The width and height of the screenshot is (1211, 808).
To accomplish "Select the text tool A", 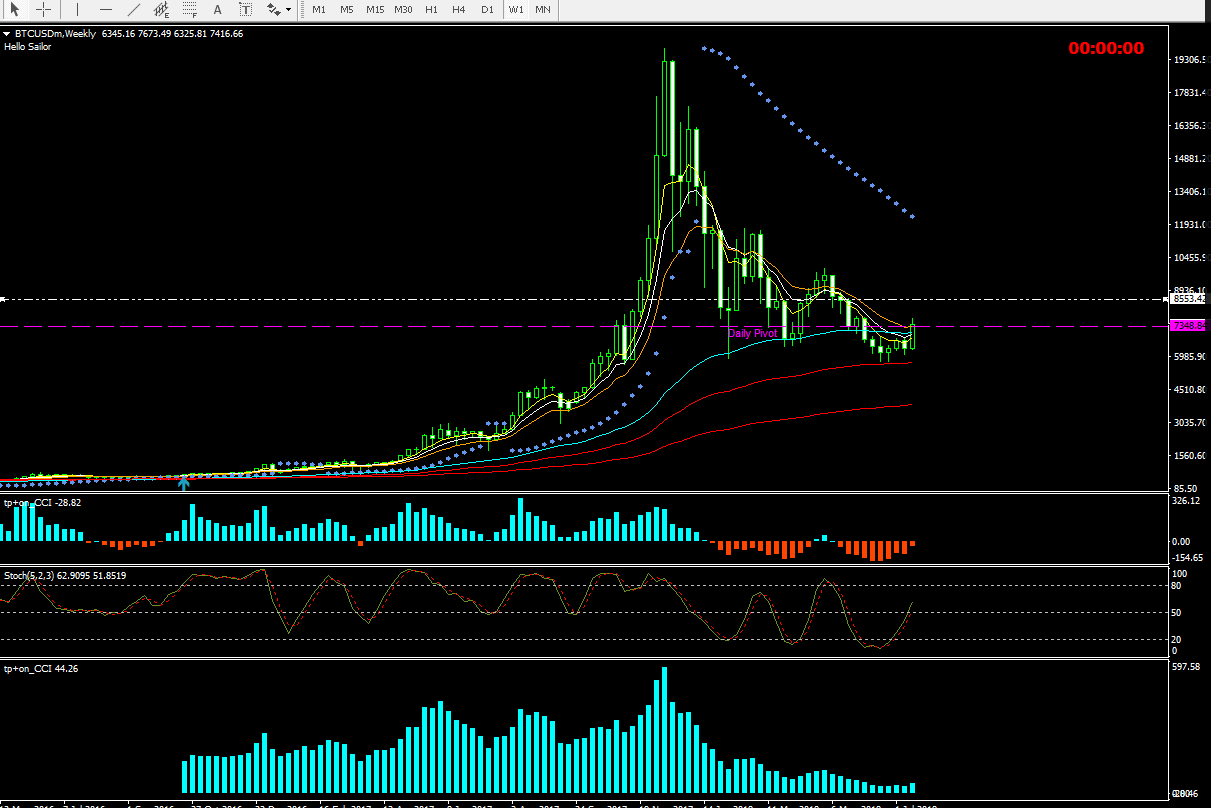I will click(x=218, y=9).
